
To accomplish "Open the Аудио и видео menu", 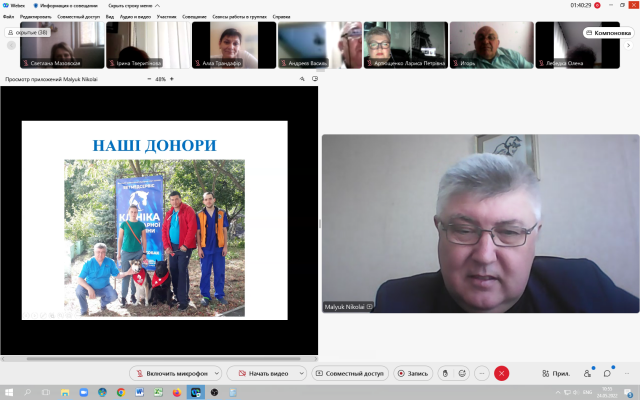I will coord(135,17).
